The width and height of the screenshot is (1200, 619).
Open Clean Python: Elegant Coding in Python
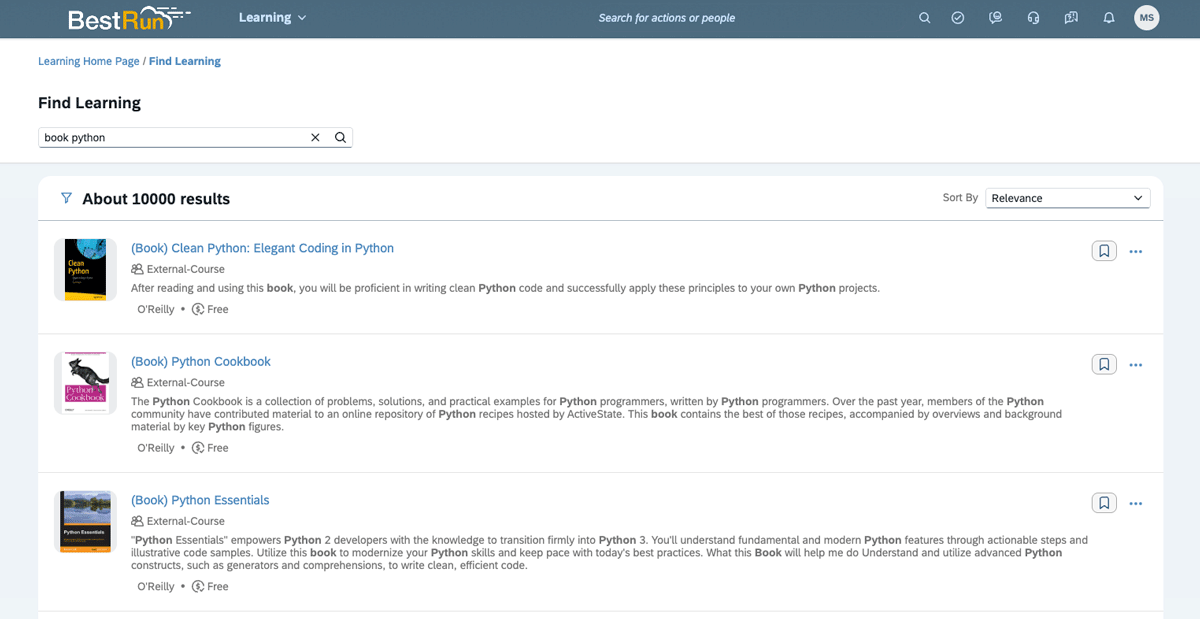click(262, 248)
